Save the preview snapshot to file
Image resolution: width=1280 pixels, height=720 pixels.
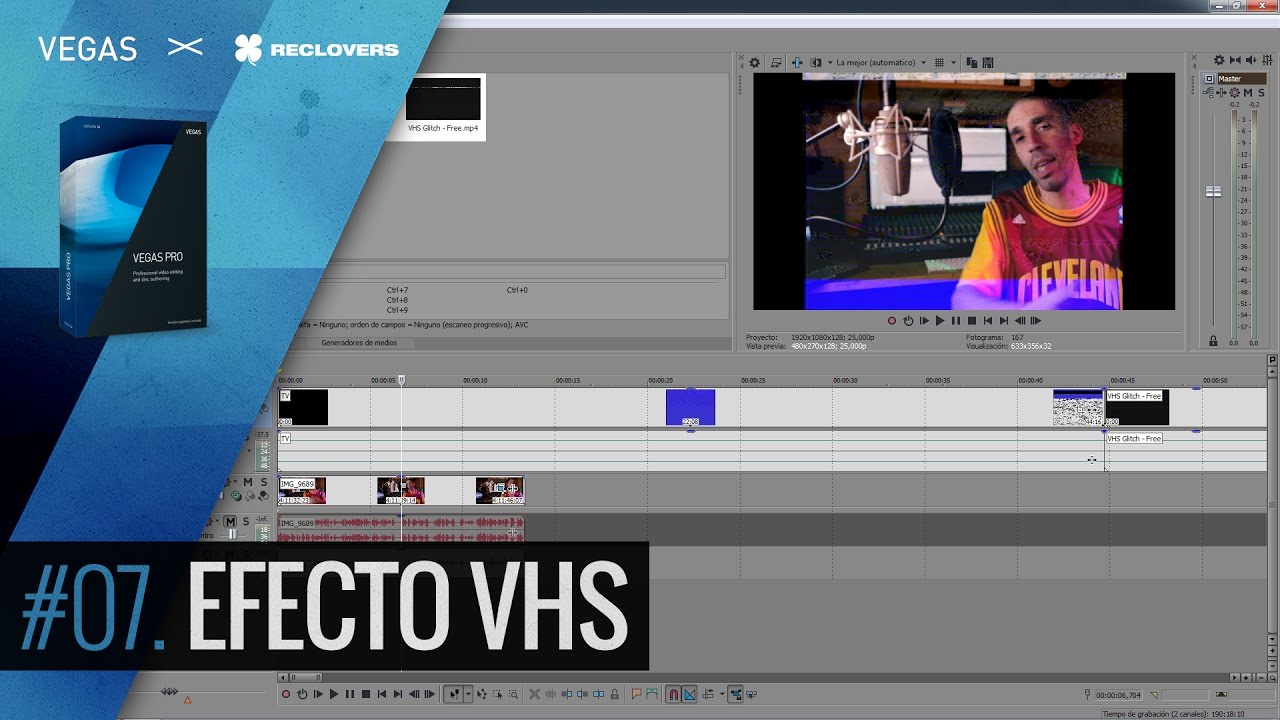[988, 62]
